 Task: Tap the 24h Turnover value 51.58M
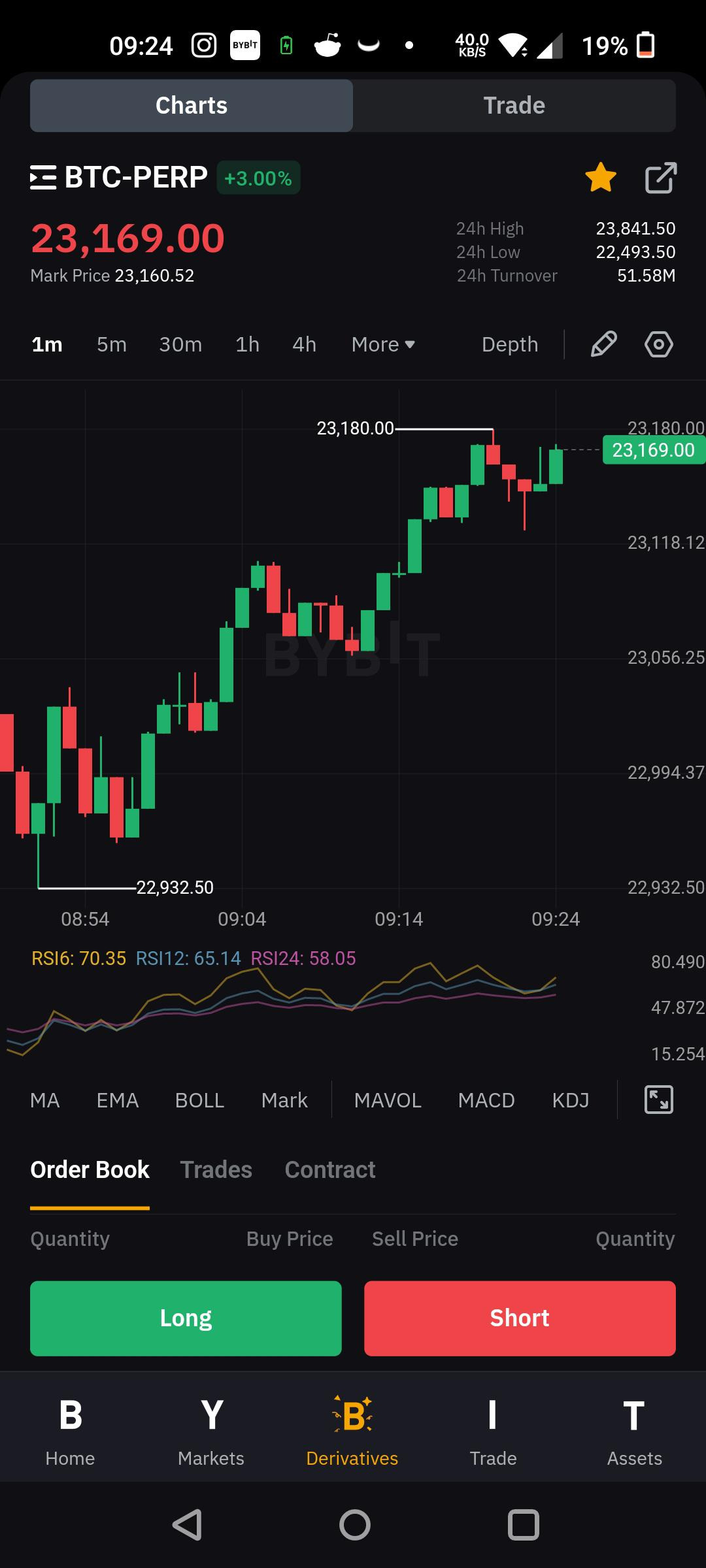(x=646, y=276)
